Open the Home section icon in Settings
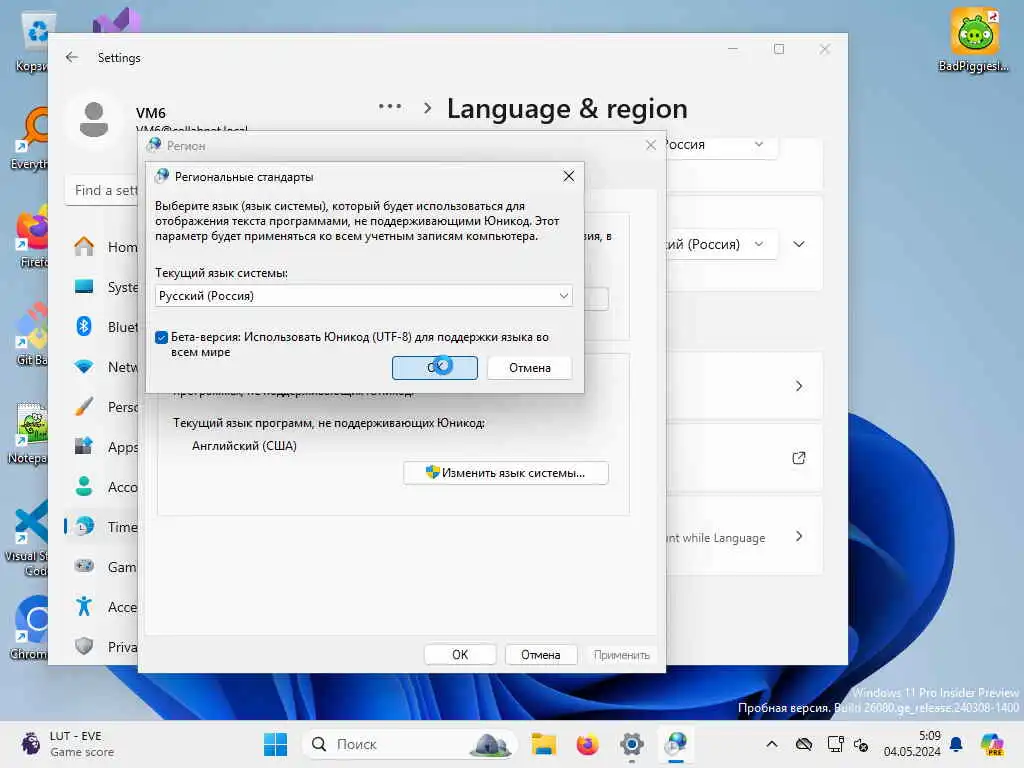This screenshot has width=1024, height=768. coord(84,247)
